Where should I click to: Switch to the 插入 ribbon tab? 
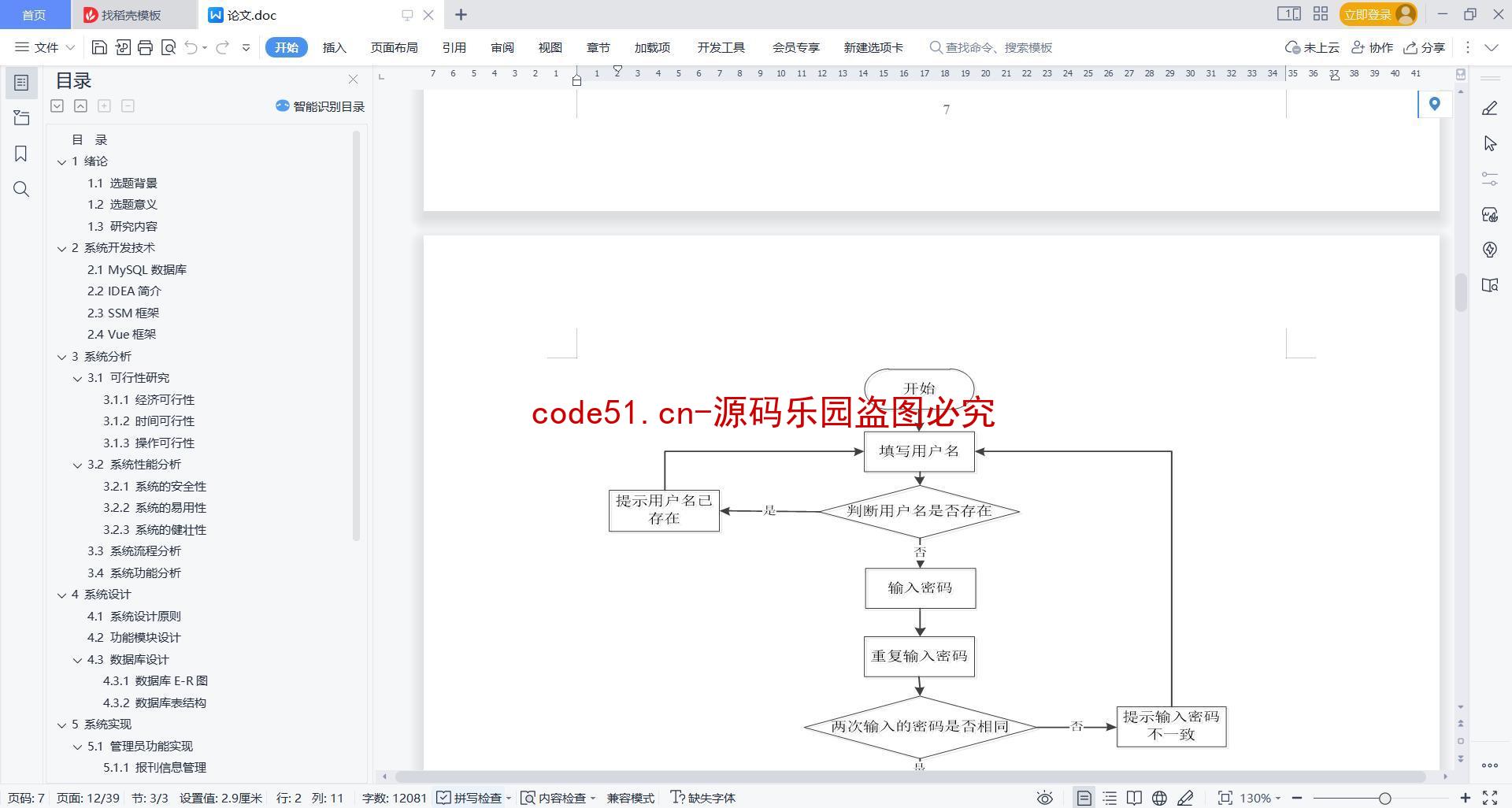click(334, 47)
